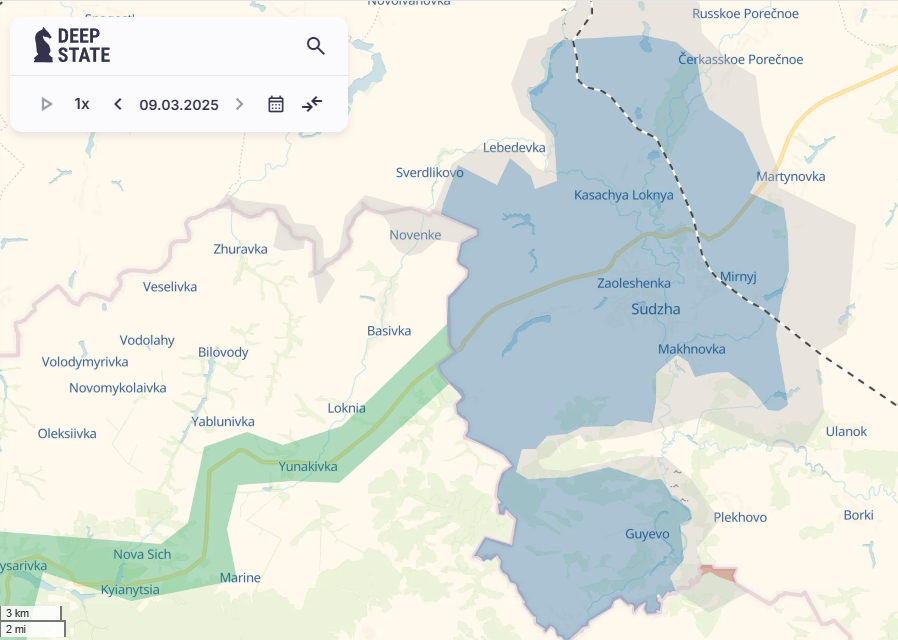The height and width of the screenshot is (640, 898).
Task: Click the Sudzha town label
Action: coord(656,309)
